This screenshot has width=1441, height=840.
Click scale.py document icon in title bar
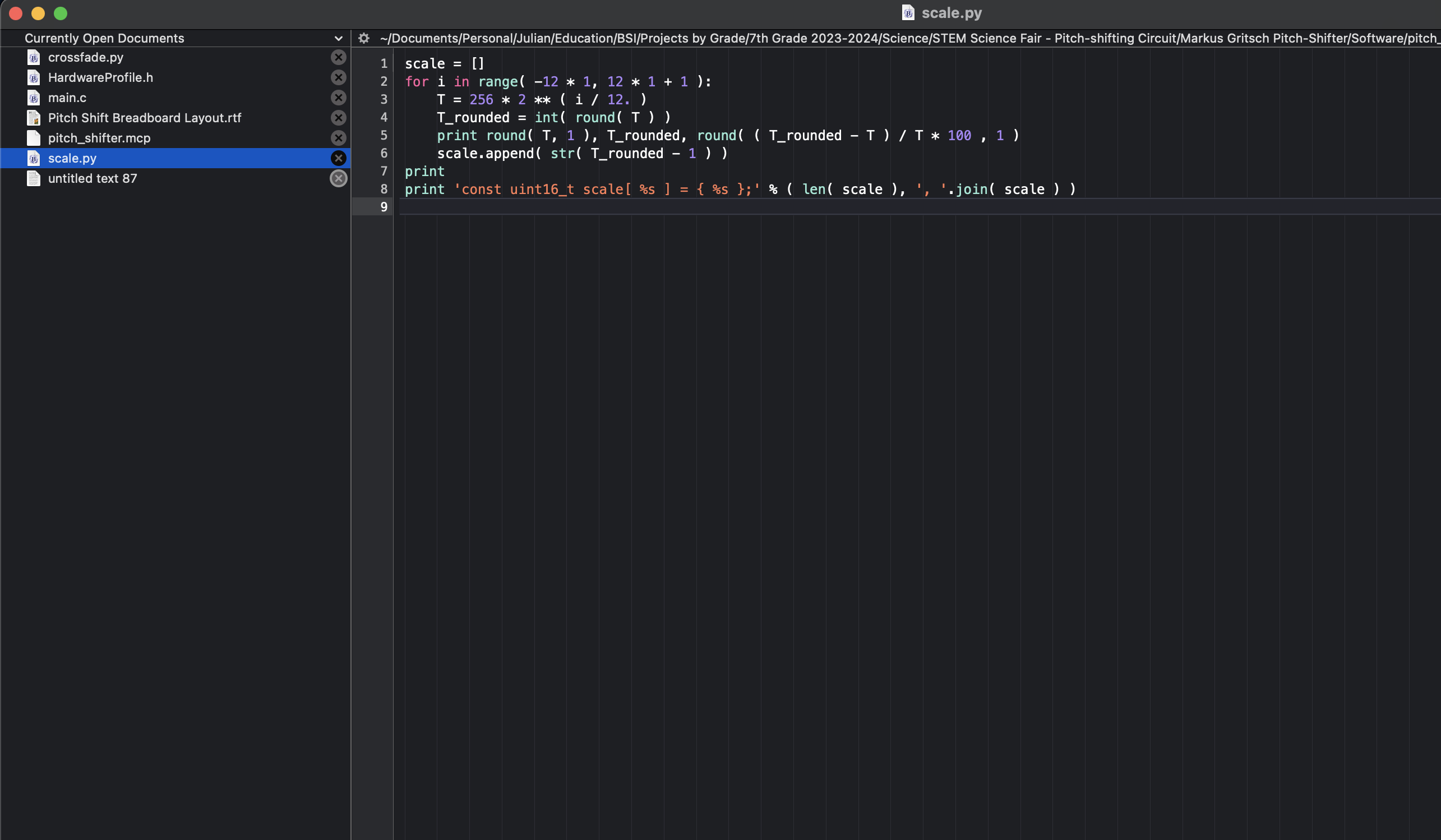pos(908,12)
